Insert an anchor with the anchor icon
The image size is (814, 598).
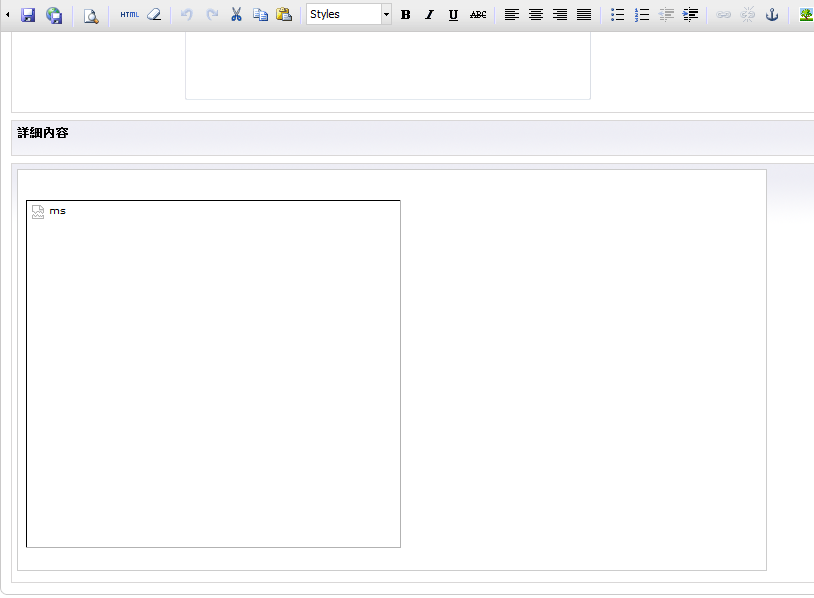[772, 15]
